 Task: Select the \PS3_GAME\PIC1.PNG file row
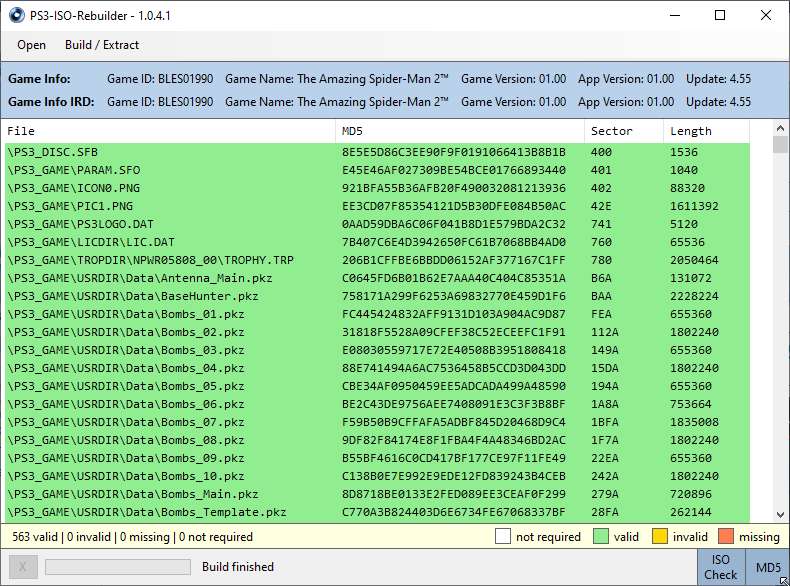(377, 206)
